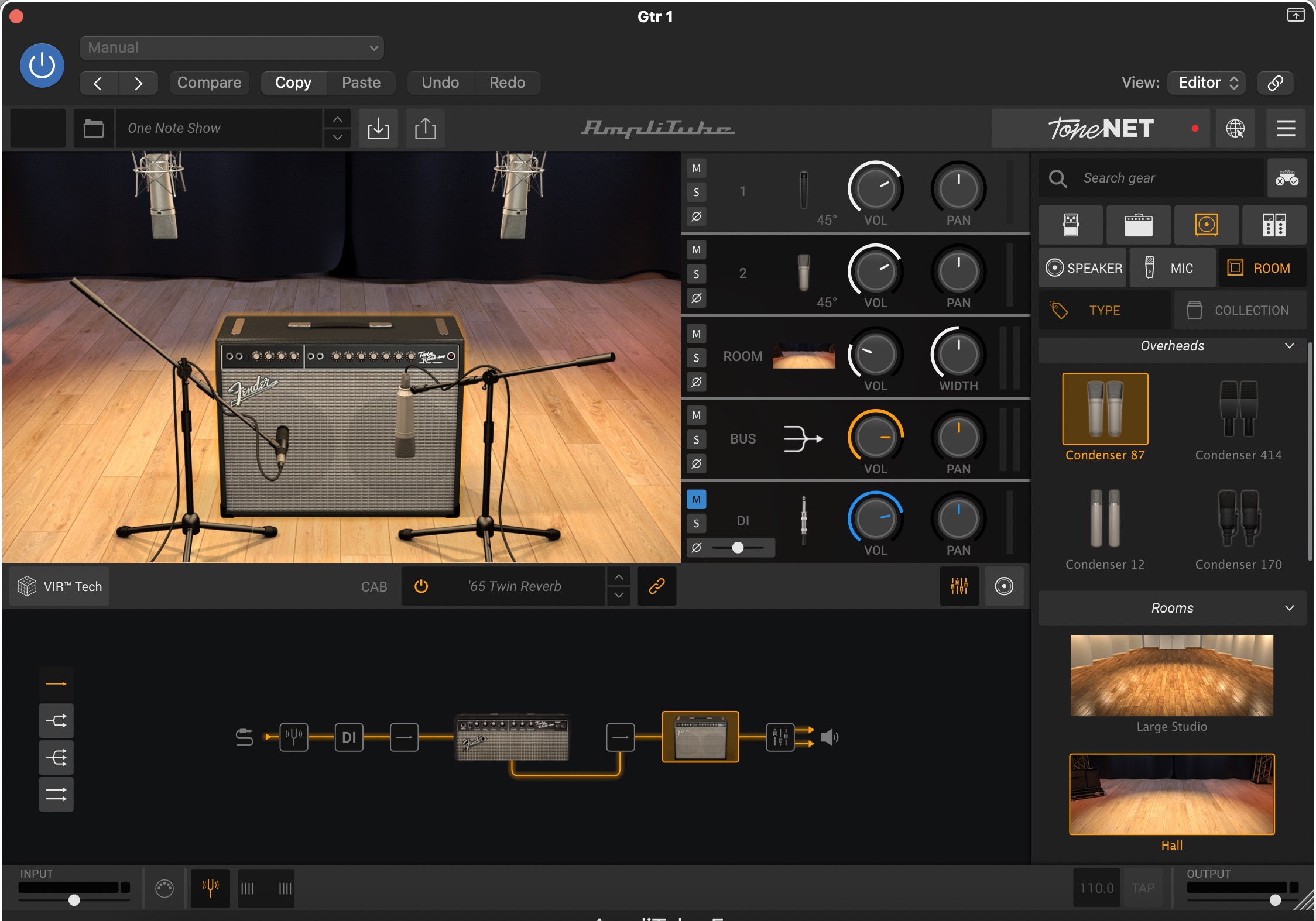
Task: Click the Undo button
Action: (440, 83)
